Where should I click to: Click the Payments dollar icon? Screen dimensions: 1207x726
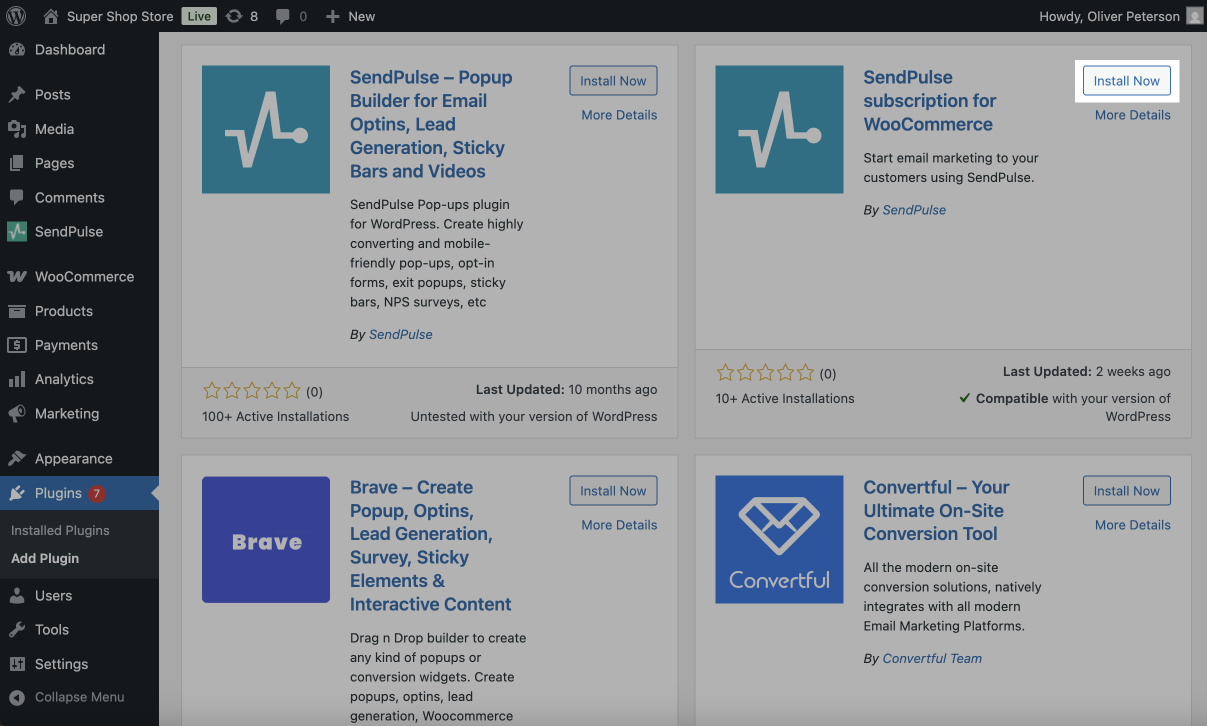coord(17,345)
